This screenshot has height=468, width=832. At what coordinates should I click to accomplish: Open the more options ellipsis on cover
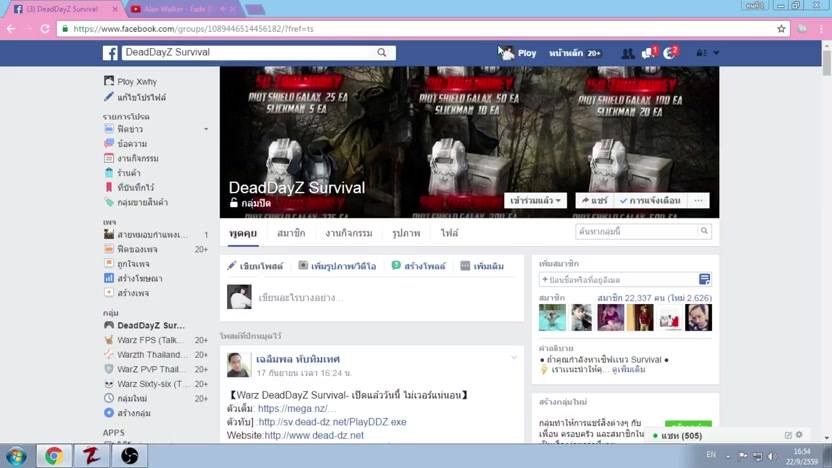[698, 201]
